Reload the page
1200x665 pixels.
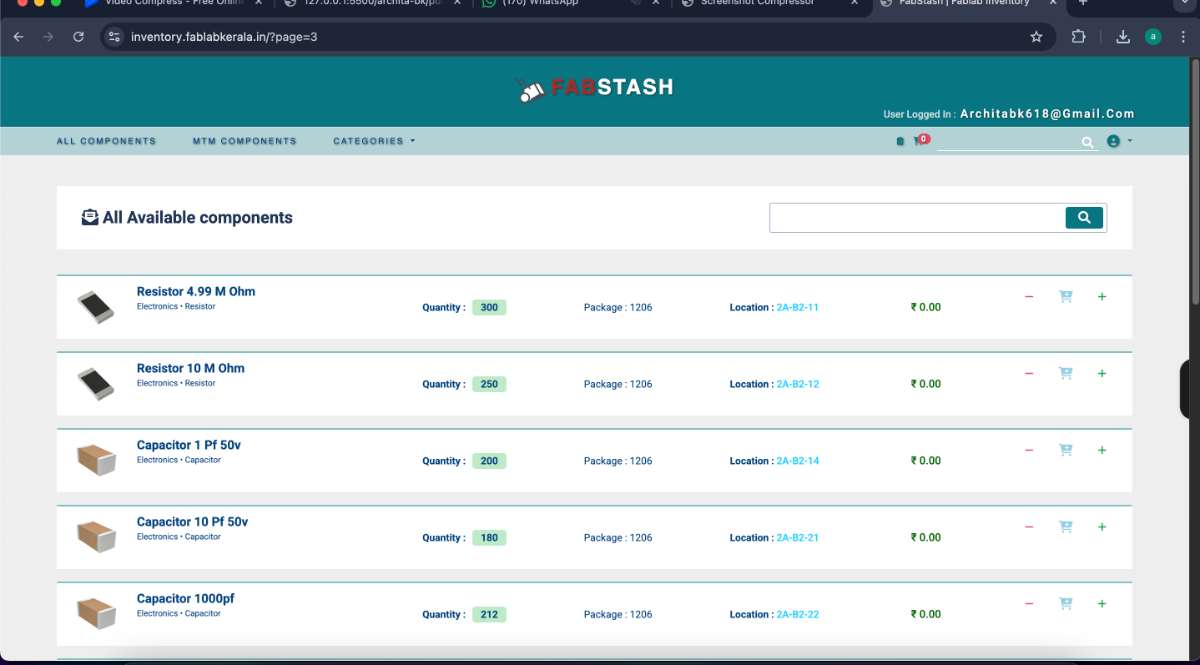point(78,37)
